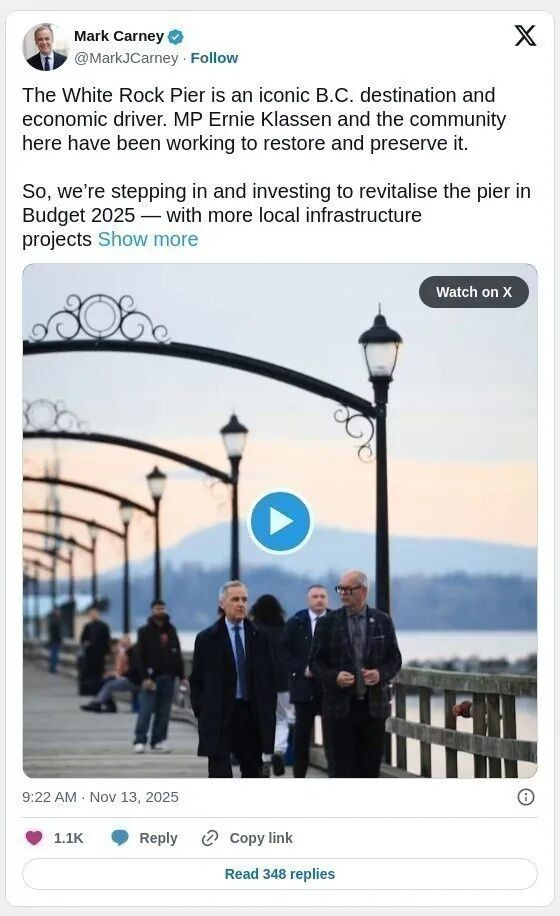
Task: Click Mark Carney's profile avatar
Action: pyautogui.click(x=45, y=47)
